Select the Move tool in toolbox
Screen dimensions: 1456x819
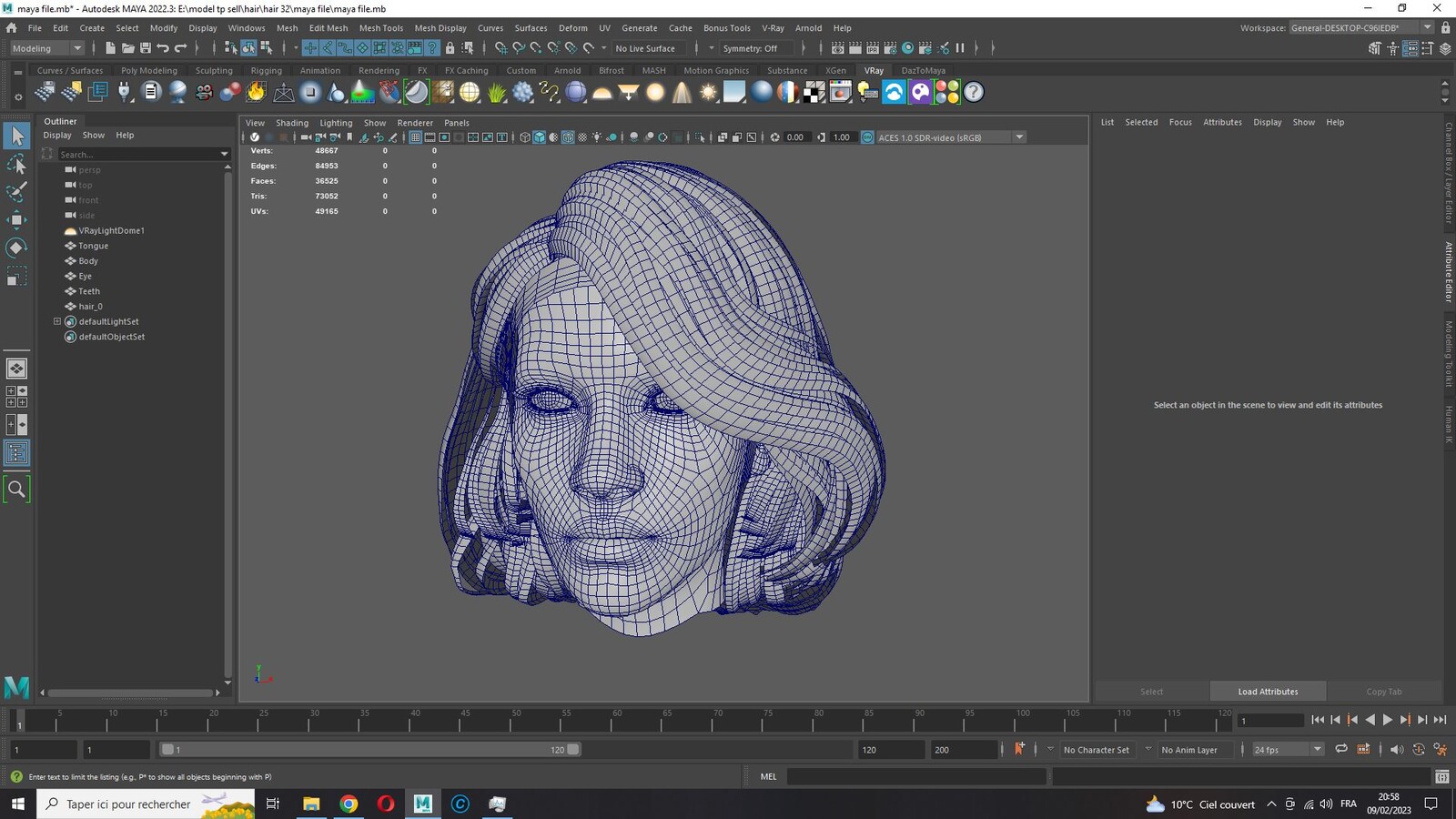click(x=16, y=219)
